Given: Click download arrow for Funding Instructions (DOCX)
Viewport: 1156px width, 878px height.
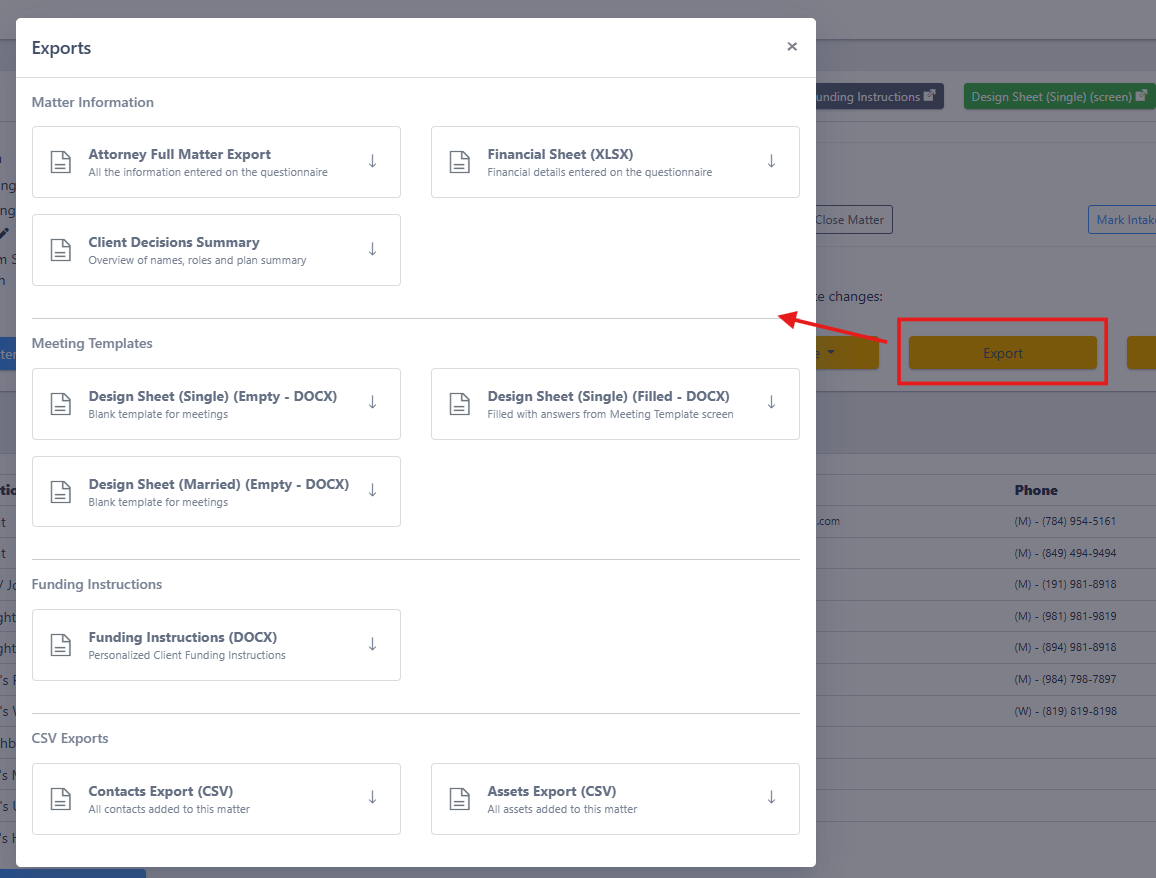Looking at the screenshot, I should point(372,644).
